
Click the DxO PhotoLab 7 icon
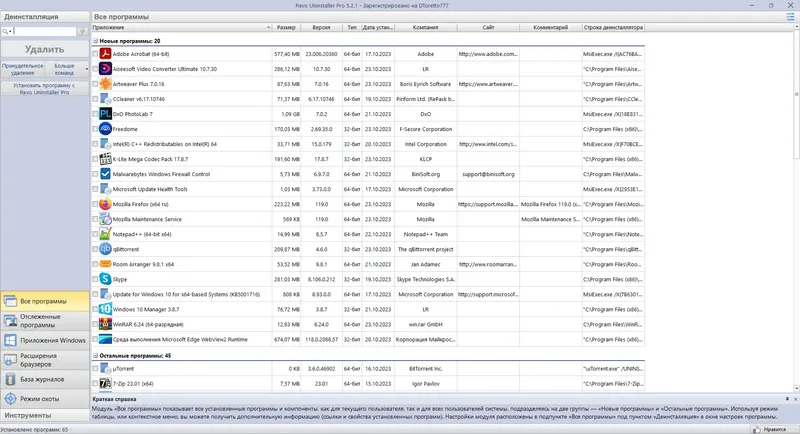tap(105, 114)
